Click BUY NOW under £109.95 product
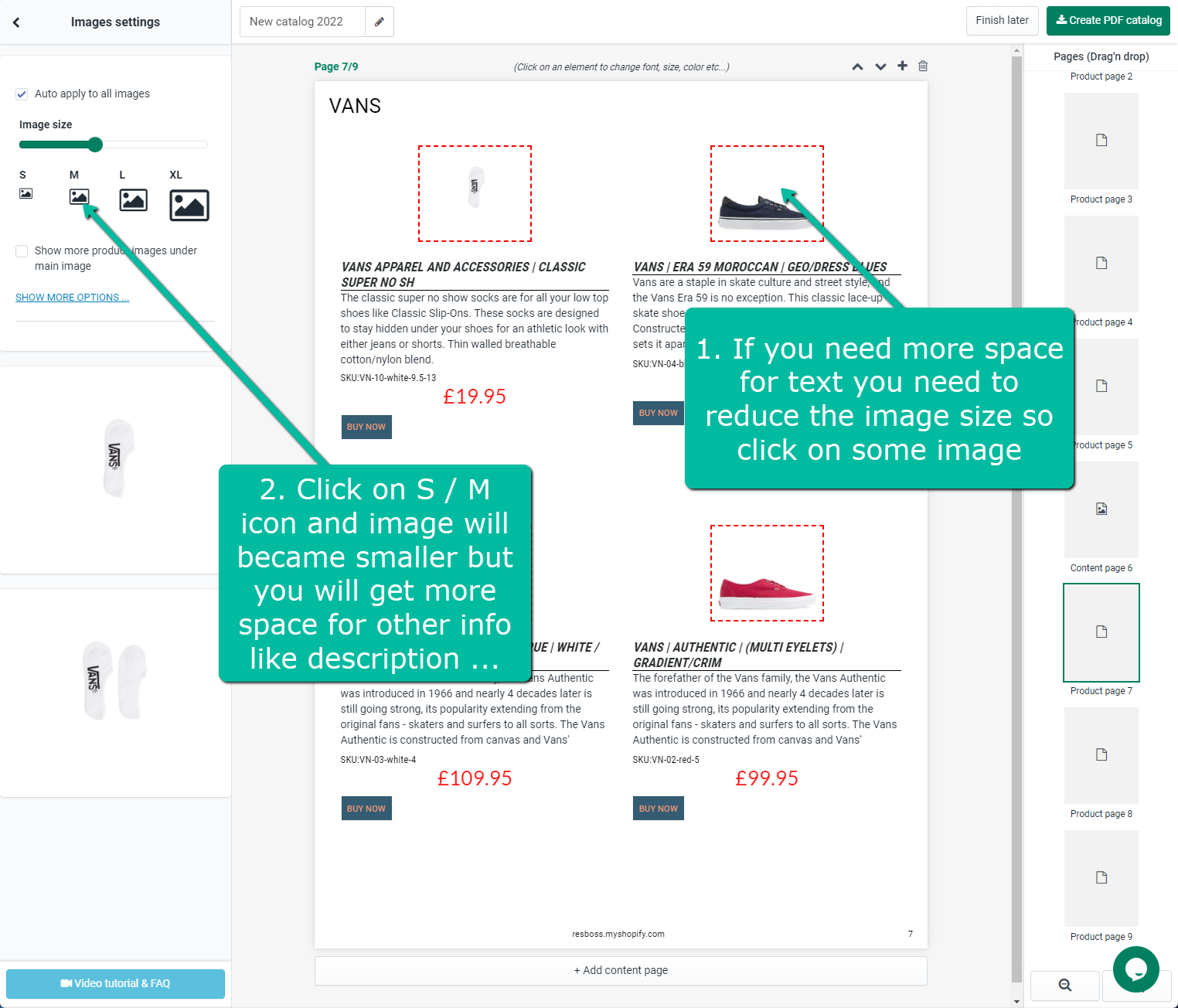 pyautogui.click(x=366, y=809)
